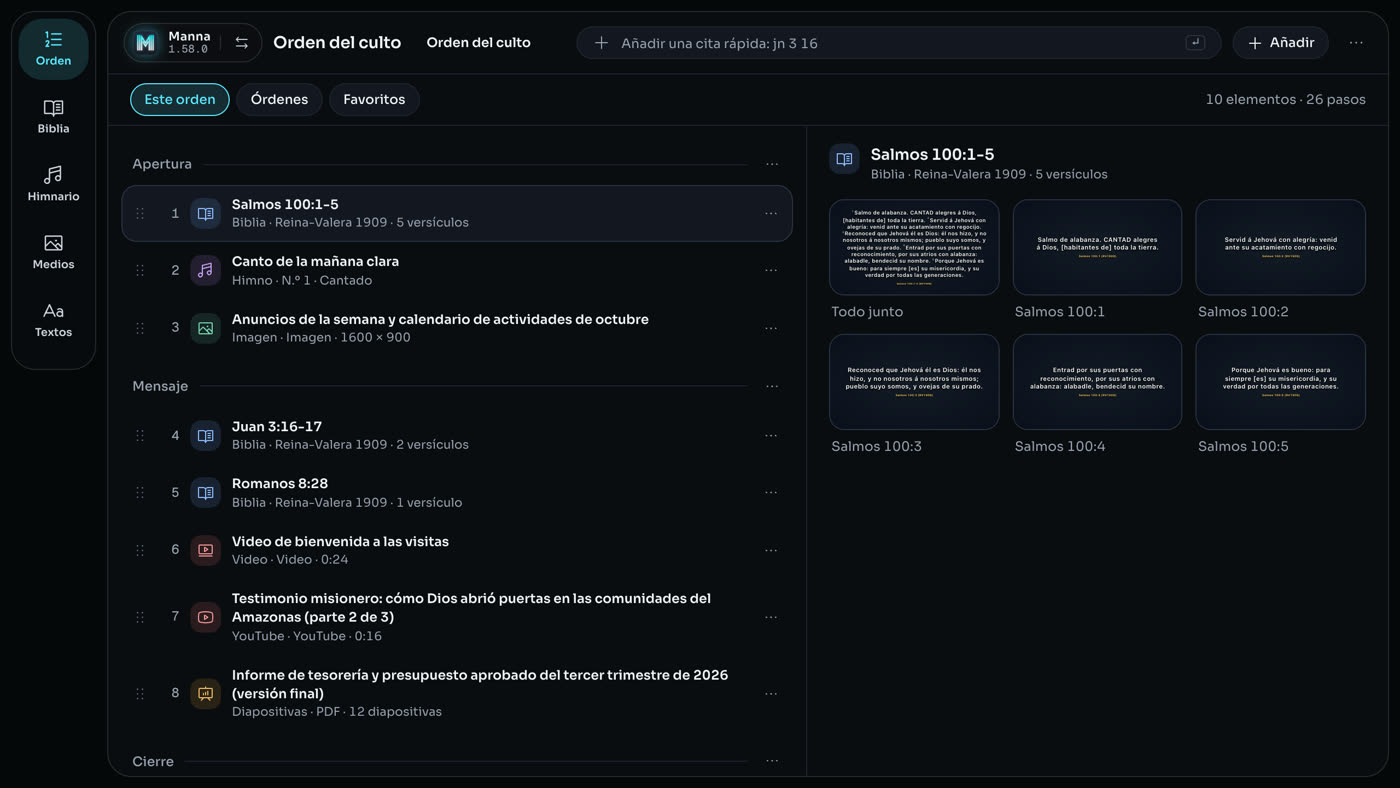Click the Bible icon for Romanos 8:28
Viewport: 1400px width, 788px height.
click(x=205, y=492)
